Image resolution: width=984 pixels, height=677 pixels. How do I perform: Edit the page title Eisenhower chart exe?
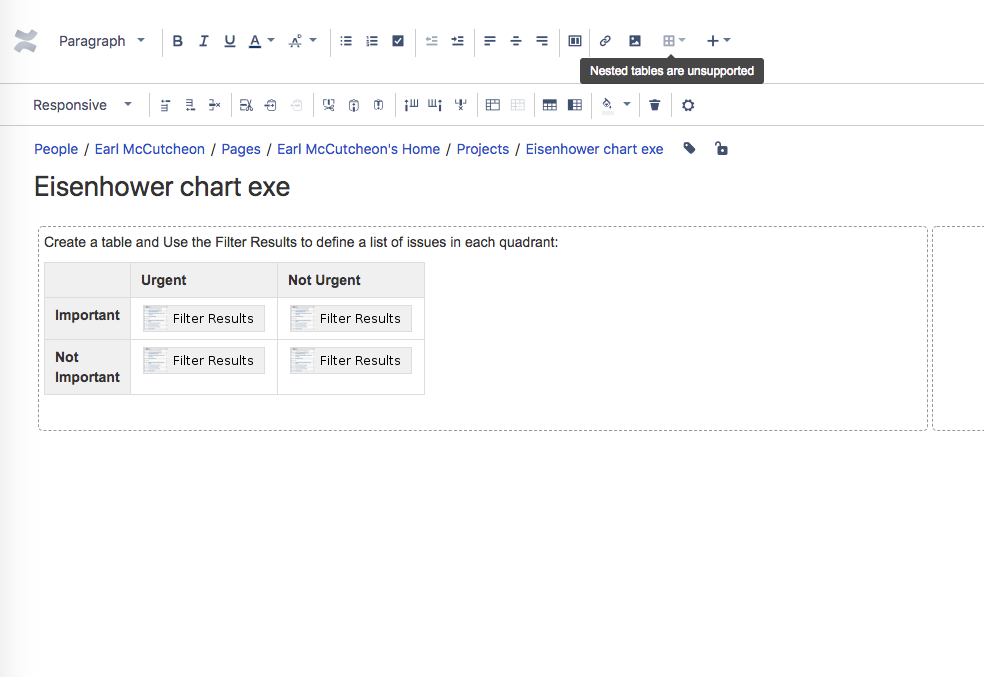pyautogui.click(x=162, y=187)
